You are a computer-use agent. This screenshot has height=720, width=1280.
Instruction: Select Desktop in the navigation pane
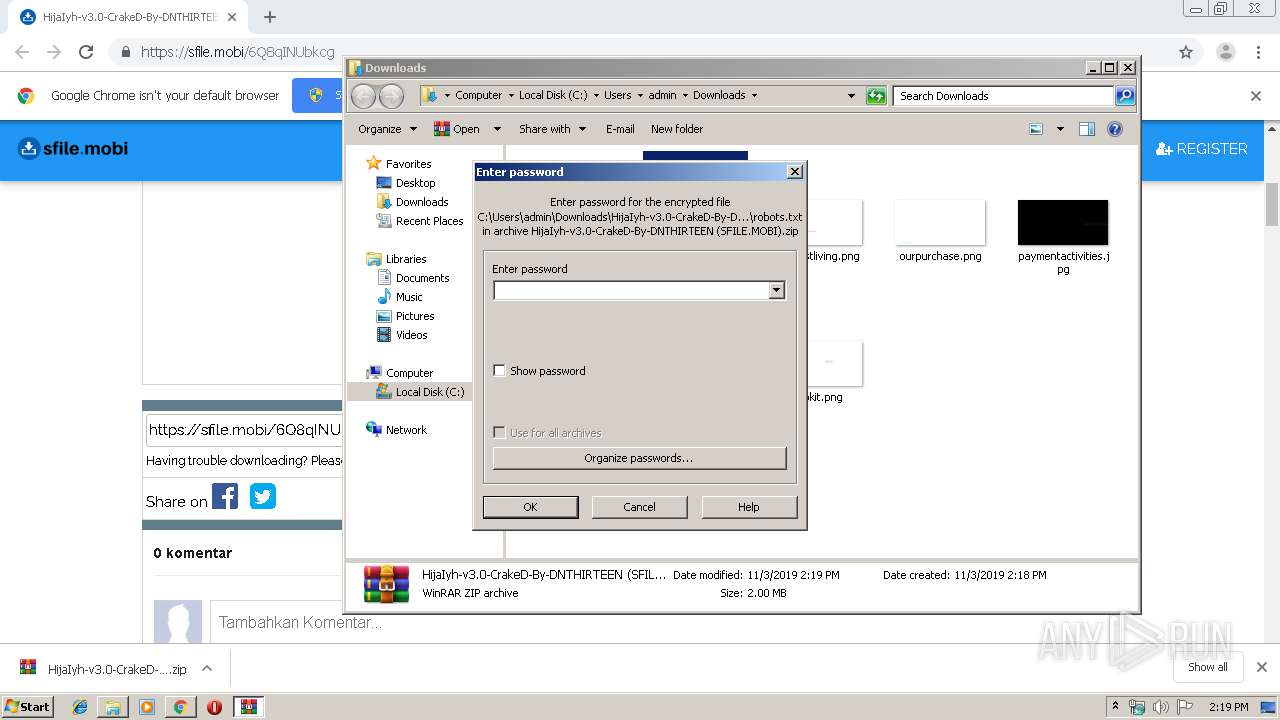(x=415, y=183)
